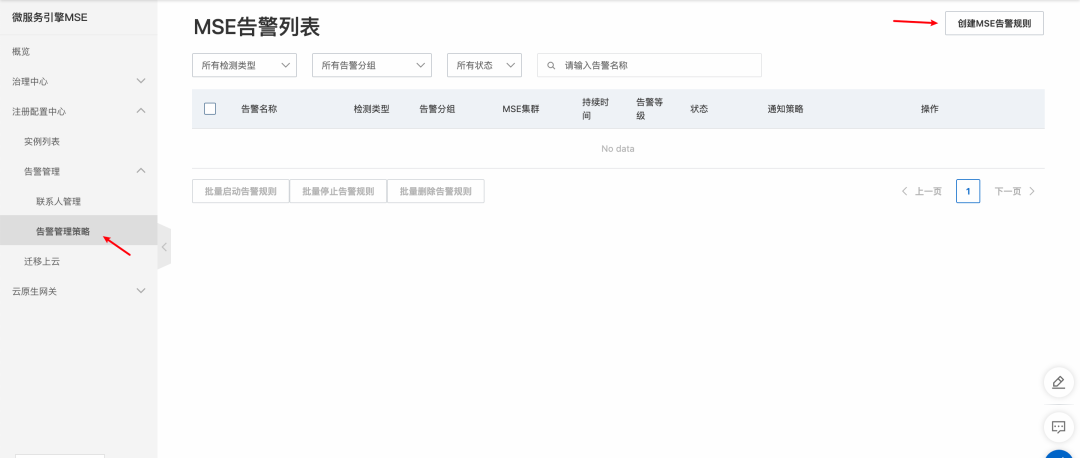Image resolution: width=1080 pixels, height=458 pixels.
Task: Click the 持续时间 column header
Action: click(x=596, y=109)
